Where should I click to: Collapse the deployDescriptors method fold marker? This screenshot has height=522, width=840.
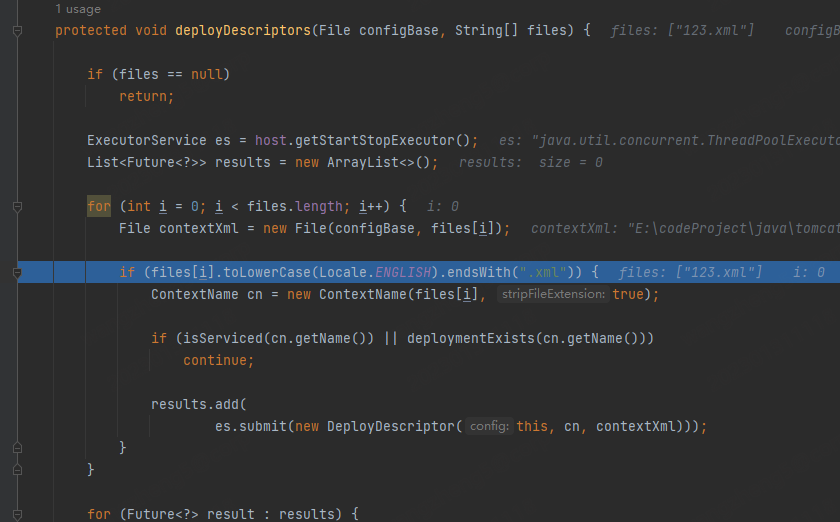click(17, 31)
